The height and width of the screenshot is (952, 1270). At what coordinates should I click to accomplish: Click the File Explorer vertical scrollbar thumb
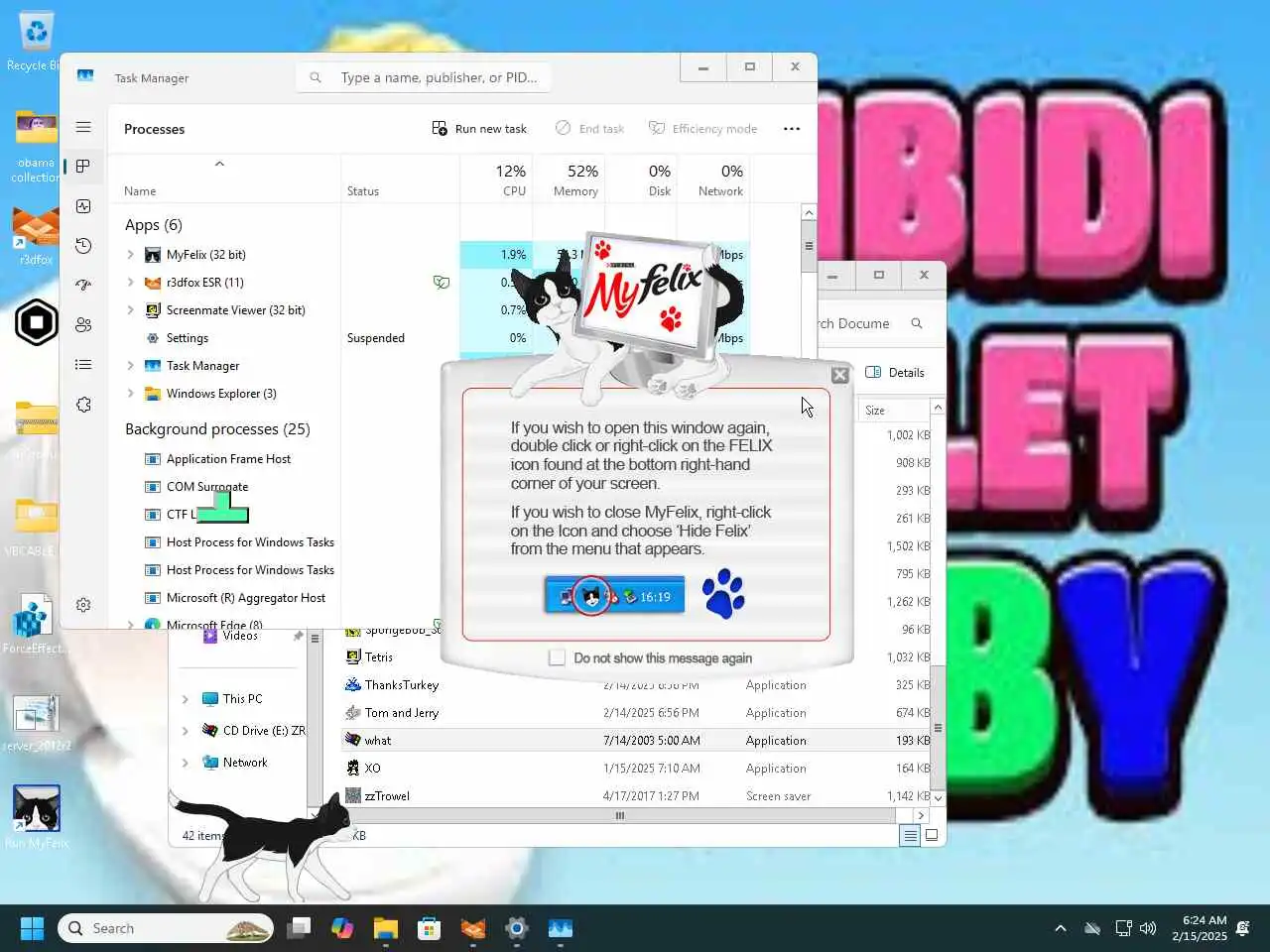coord(938,727)
